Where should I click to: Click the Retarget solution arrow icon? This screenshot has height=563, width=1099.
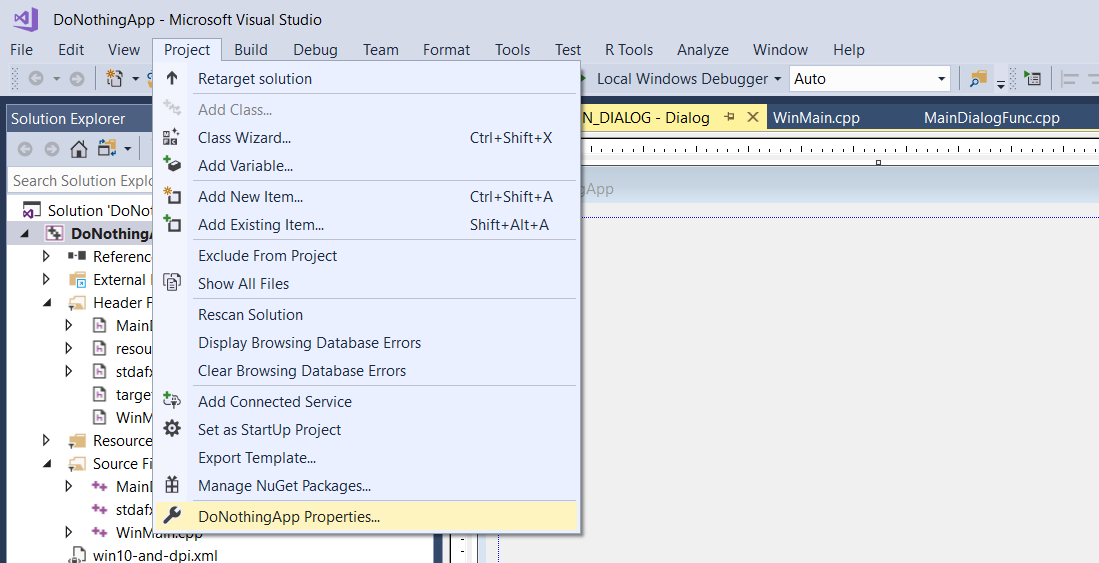pyautogui.click(x=172, y=78)
